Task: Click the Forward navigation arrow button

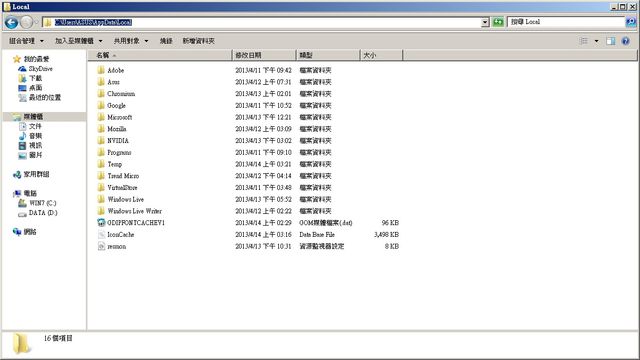Action: [27, 22]
